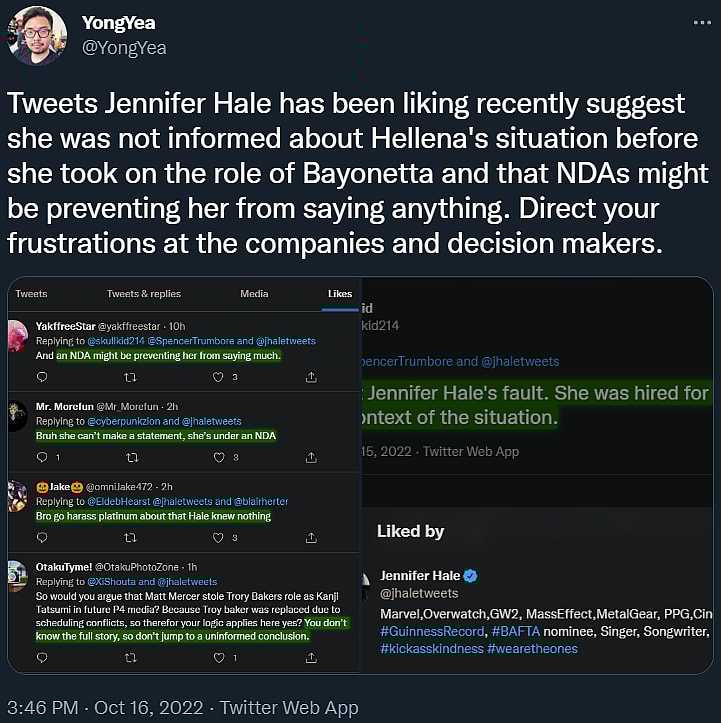Select the Media tab
Image resolution: width=721 pixels, height=723 pixels.
point(254,294)
